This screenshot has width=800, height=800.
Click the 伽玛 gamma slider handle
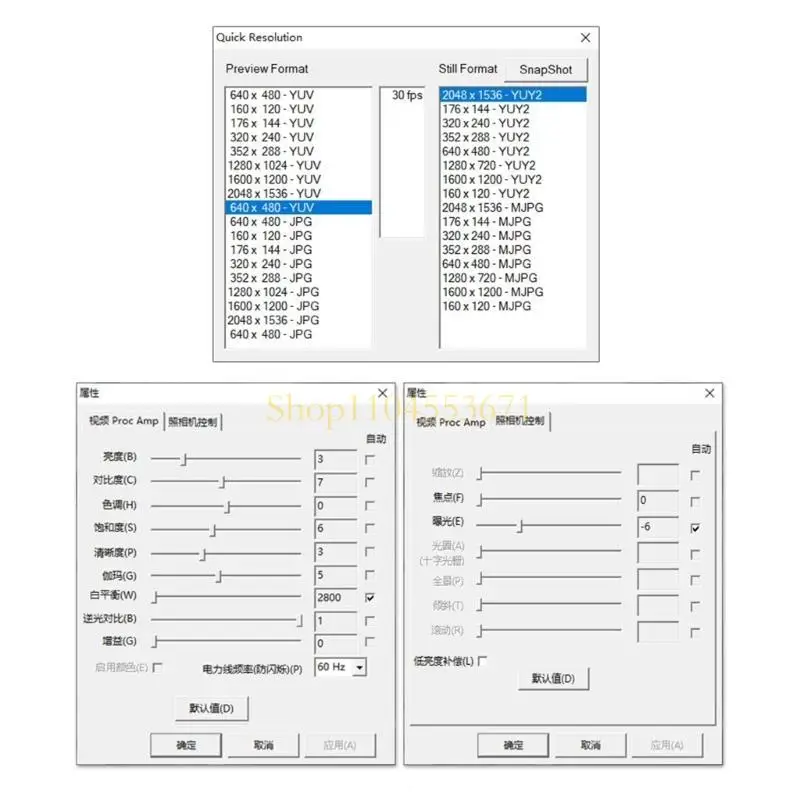point(218,576)
